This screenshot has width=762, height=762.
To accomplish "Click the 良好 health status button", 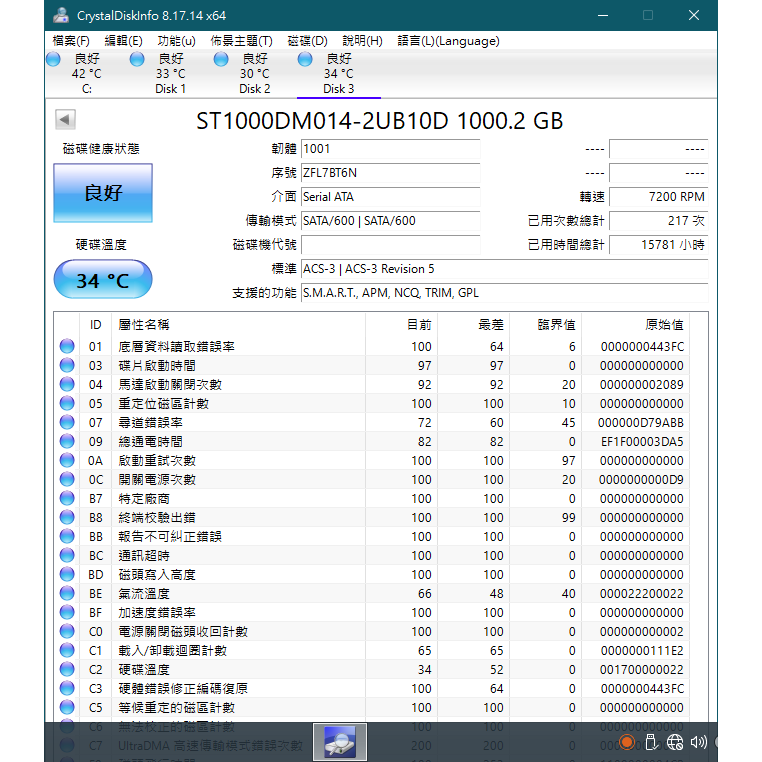I will pyautogui.click(x=103, y=193).
